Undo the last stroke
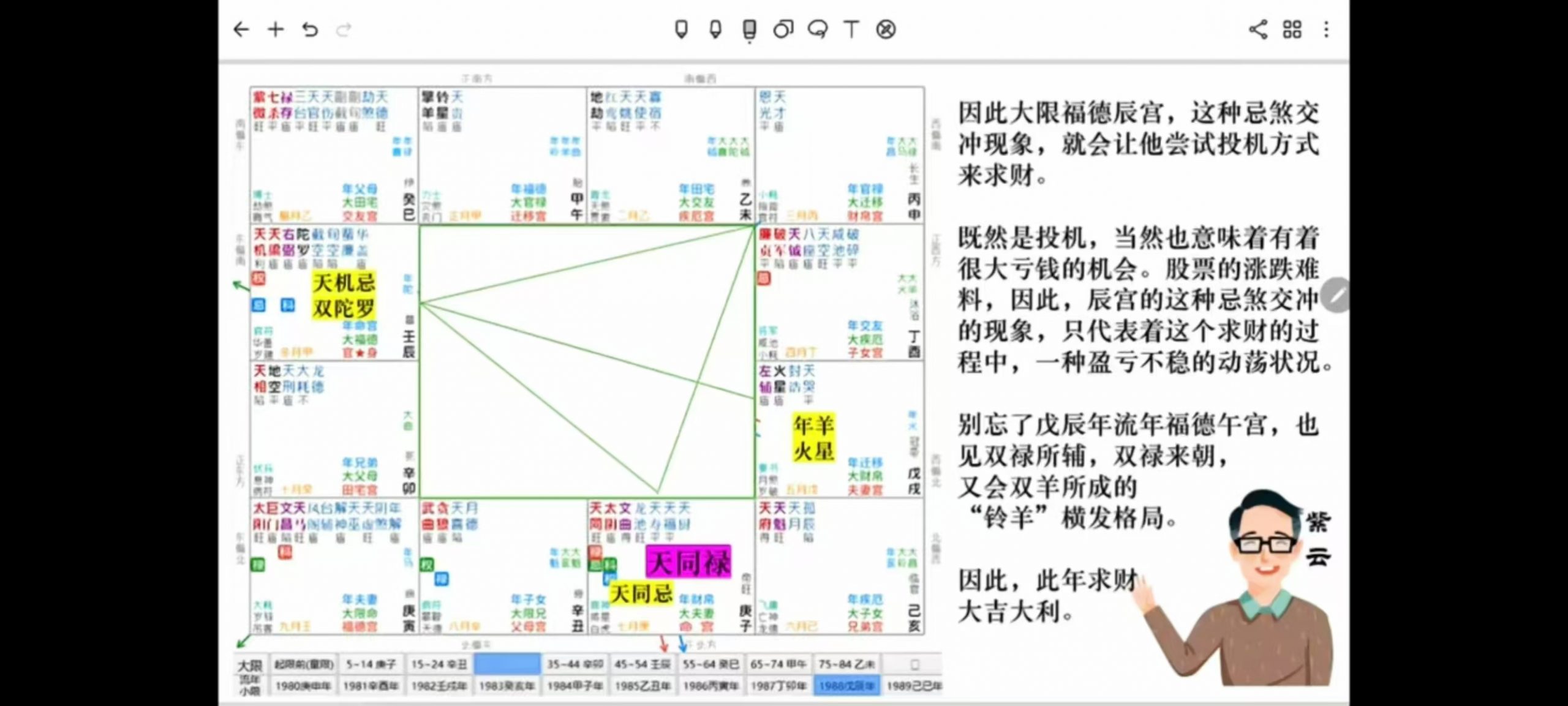 [x=310, y=29]
